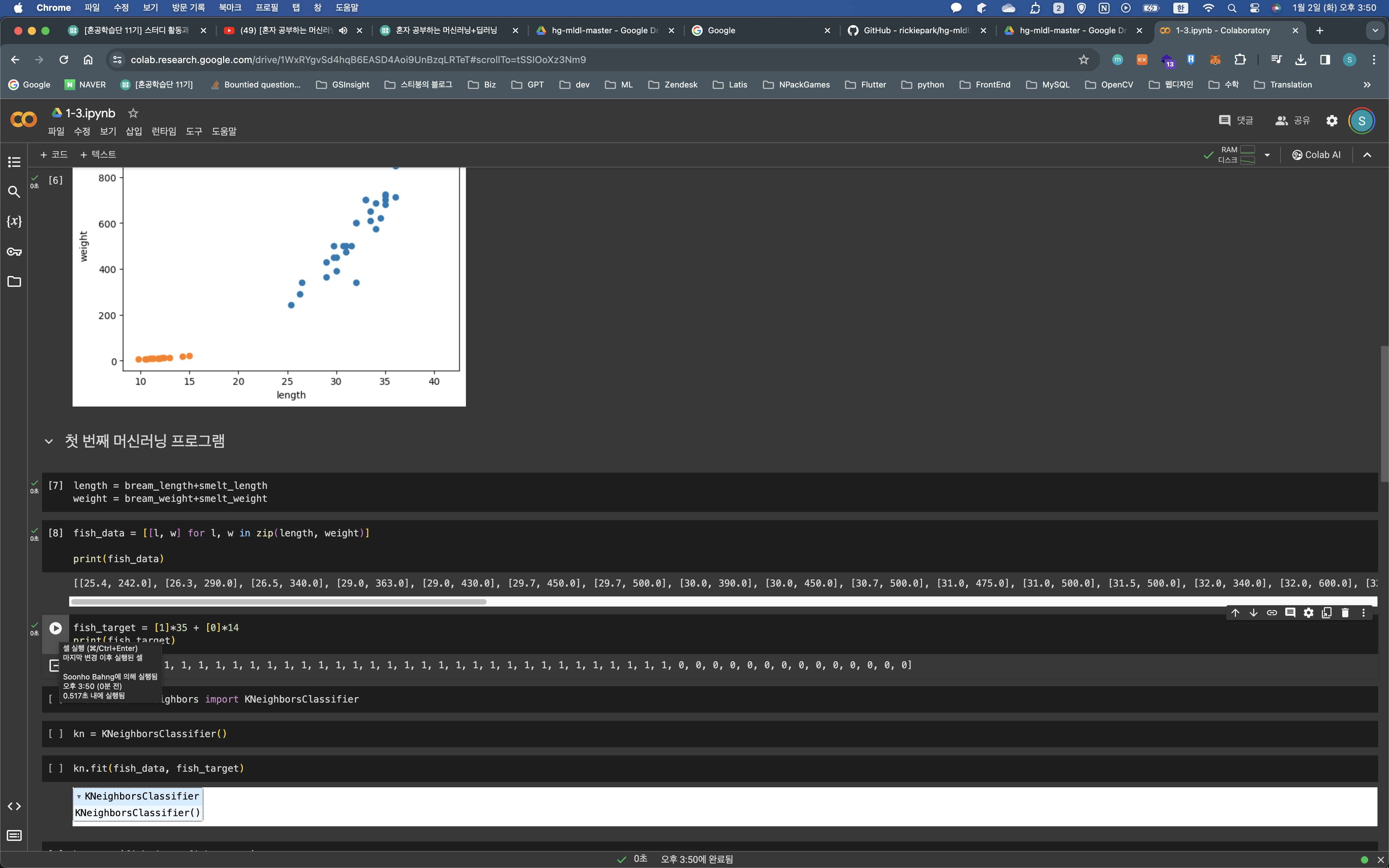Viewport: 1389px width, 868px height.
Task: Collapse the KNeighborsClassifier output widget arrow
Action: pyautogui.click(x=79, y=797)
